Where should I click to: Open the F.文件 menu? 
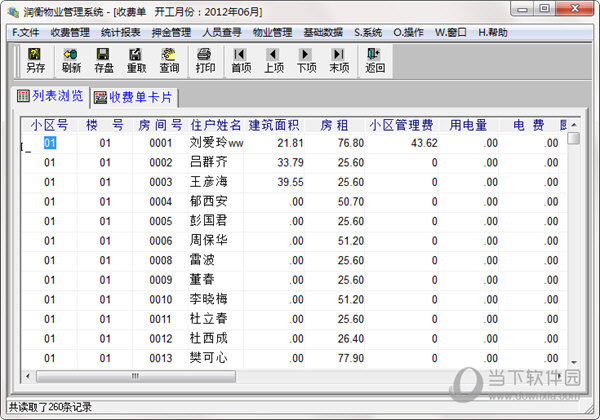point(26,33)
